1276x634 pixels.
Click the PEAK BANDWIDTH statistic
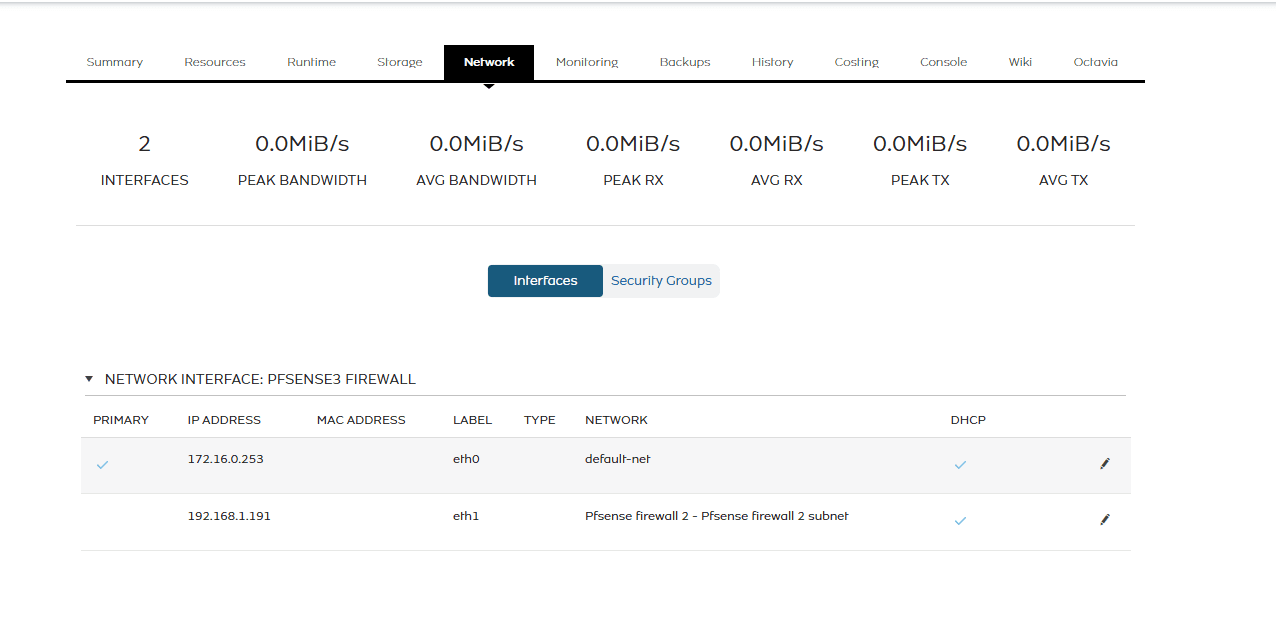click(302, 161)
